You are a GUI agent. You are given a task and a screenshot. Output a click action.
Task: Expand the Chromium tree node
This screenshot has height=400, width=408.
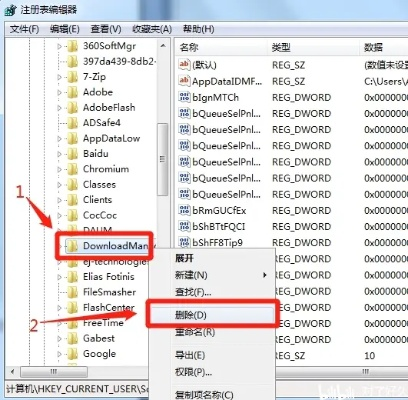pos(60,169)
